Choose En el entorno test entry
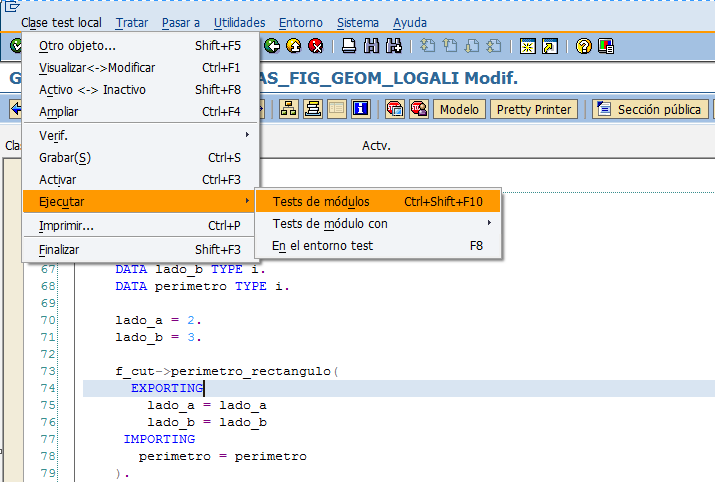The width and height of the screenshot is (715, 482). click(378, 246)
